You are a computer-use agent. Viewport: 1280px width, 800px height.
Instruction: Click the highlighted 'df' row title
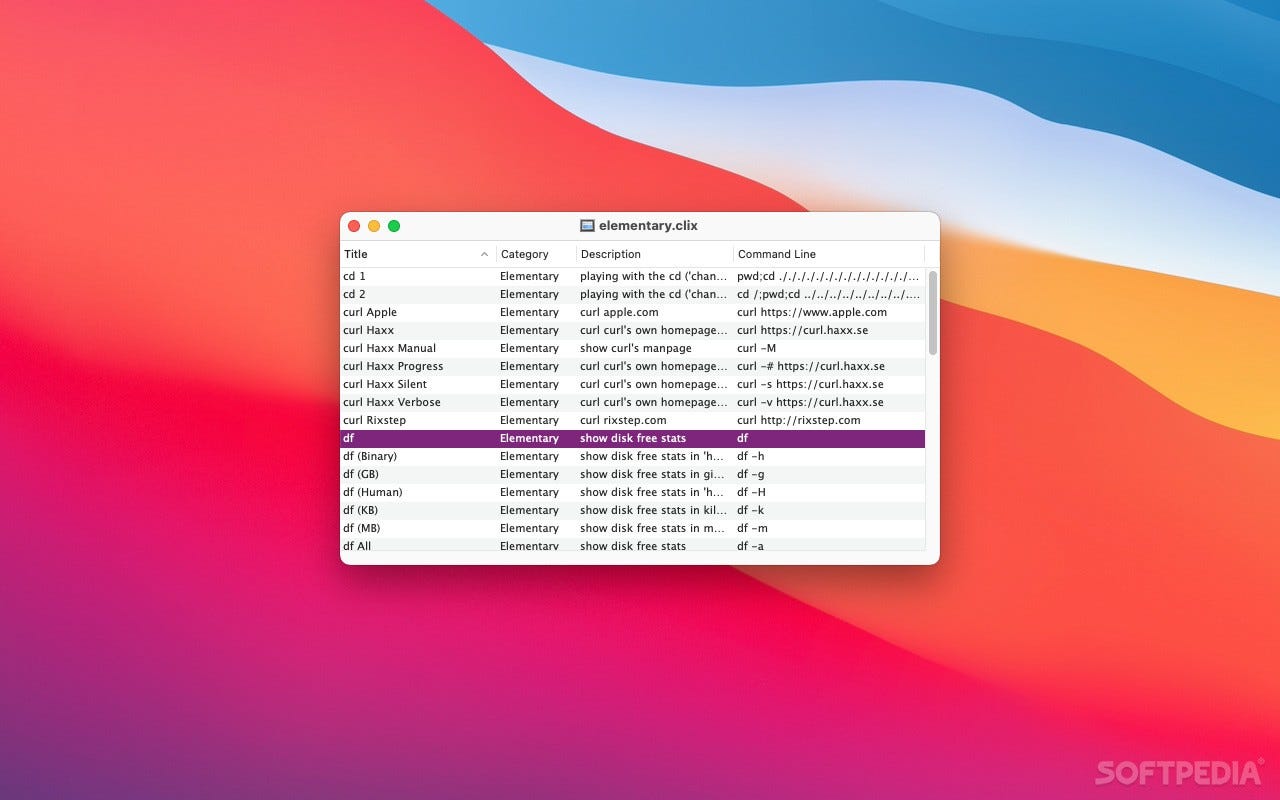point(348,438)
